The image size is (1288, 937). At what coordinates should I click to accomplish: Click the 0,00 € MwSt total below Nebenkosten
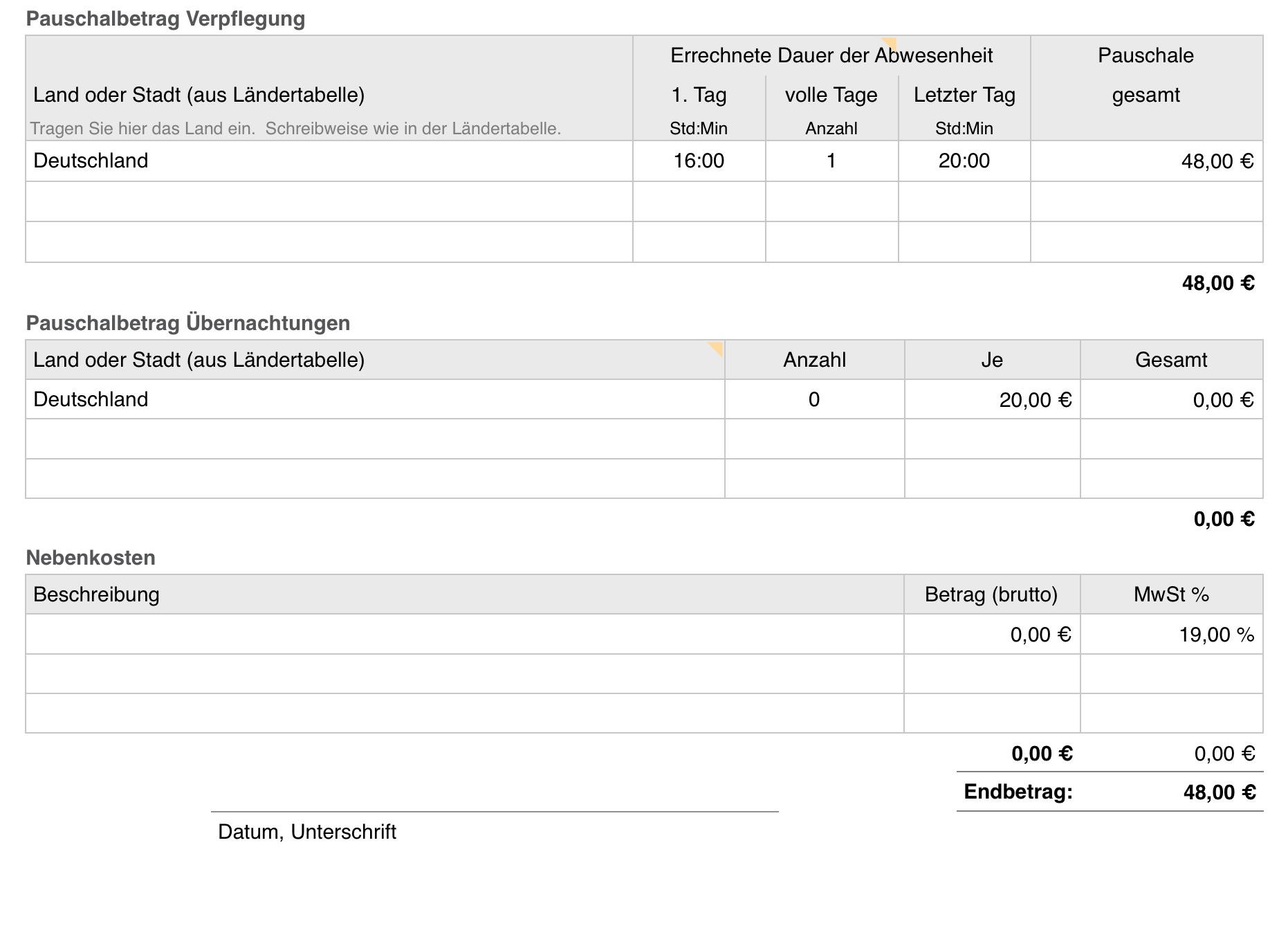coord(1224,754)
